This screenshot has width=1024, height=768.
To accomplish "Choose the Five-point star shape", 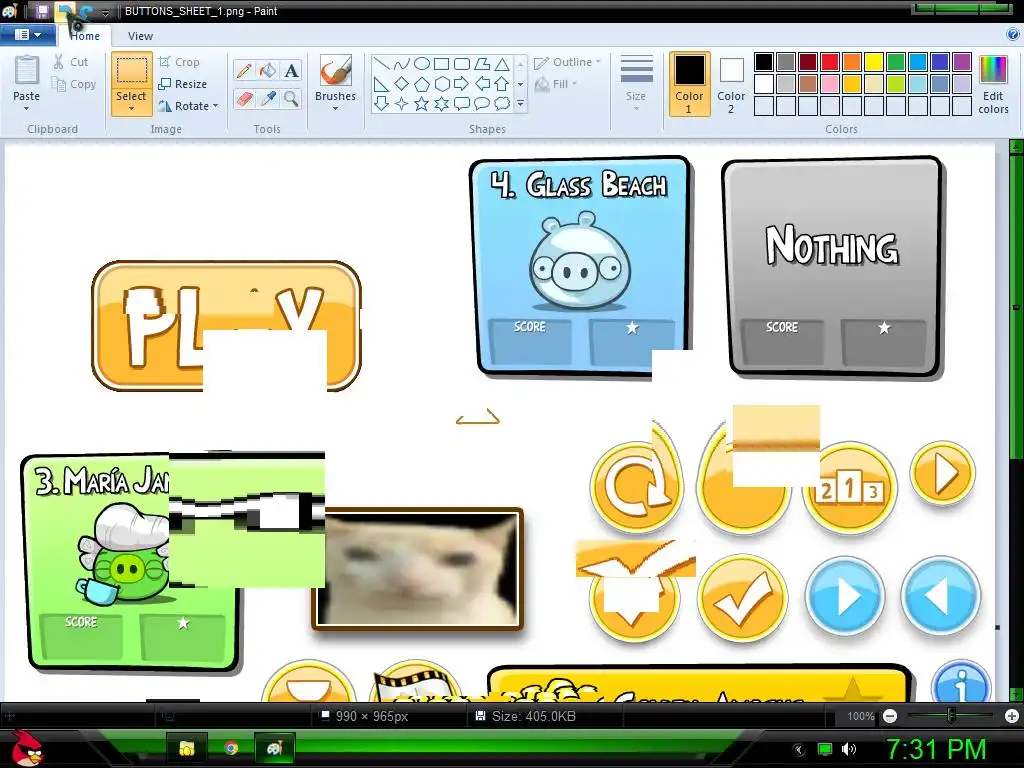I will [x=422, y=103].
